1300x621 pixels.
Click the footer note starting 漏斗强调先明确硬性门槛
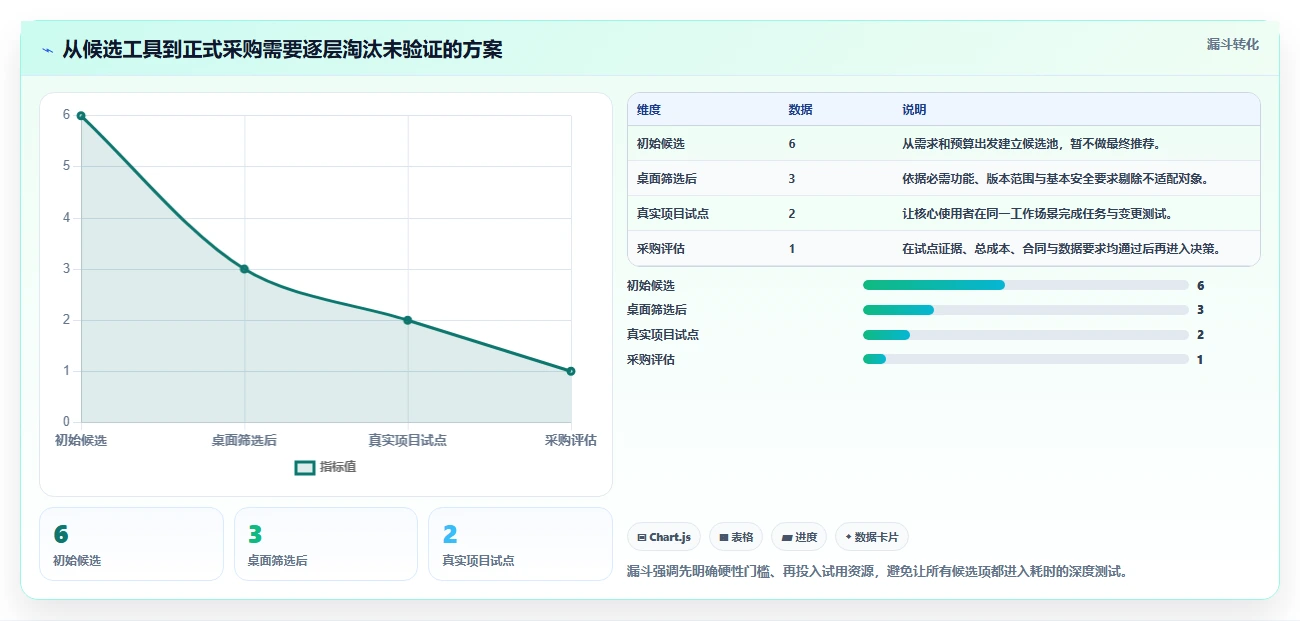coord(877,572)
